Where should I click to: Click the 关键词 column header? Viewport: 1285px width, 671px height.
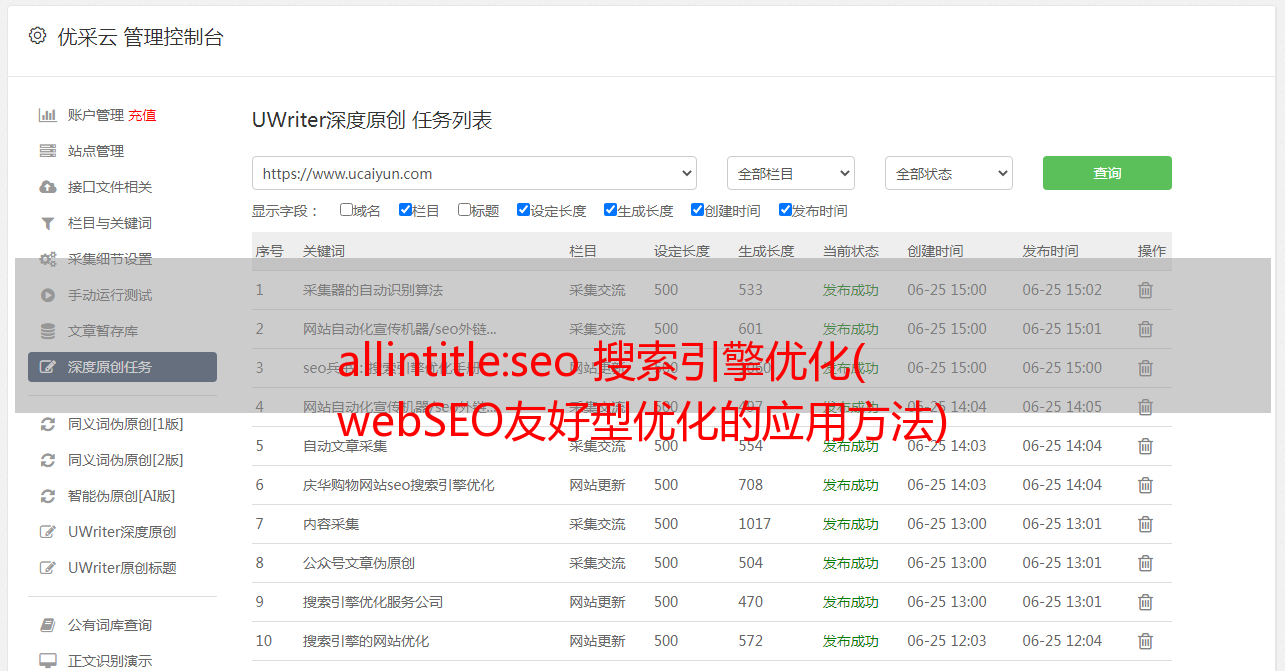[x=324, y=251]
